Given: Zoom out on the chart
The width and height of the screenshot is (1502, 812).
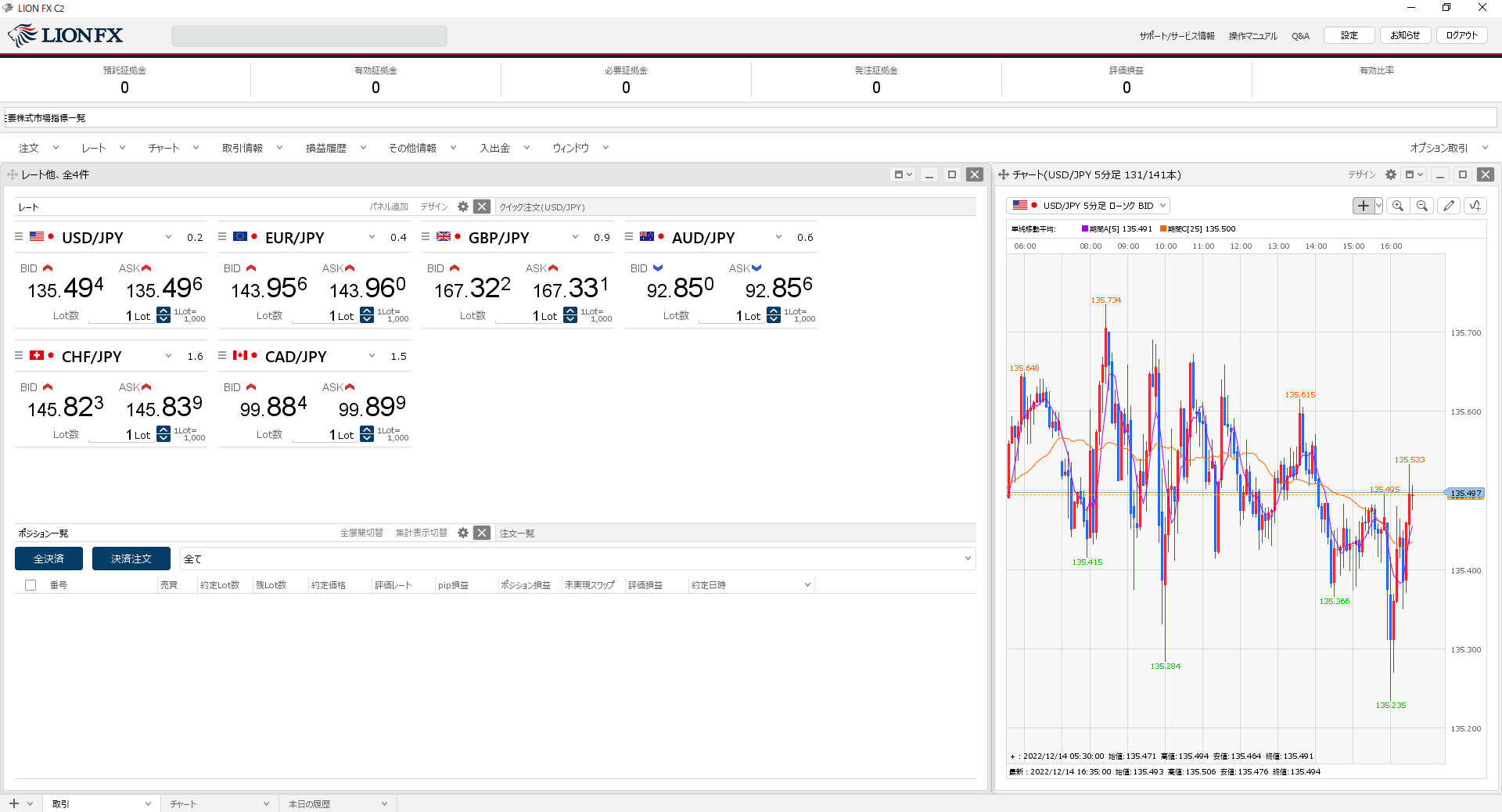Looking at the screenshot, I should [x=1422, y=206].
